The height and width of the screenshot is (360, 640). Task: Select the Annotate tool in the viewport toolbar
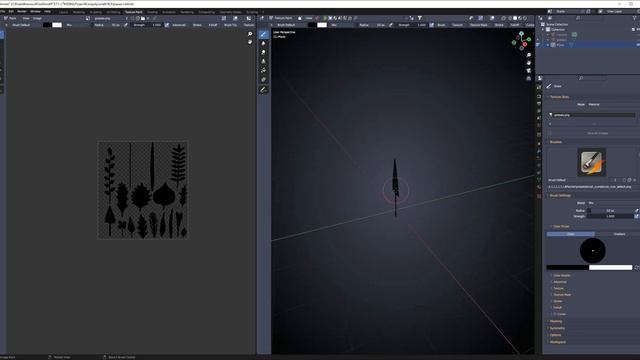coord(263,90)
